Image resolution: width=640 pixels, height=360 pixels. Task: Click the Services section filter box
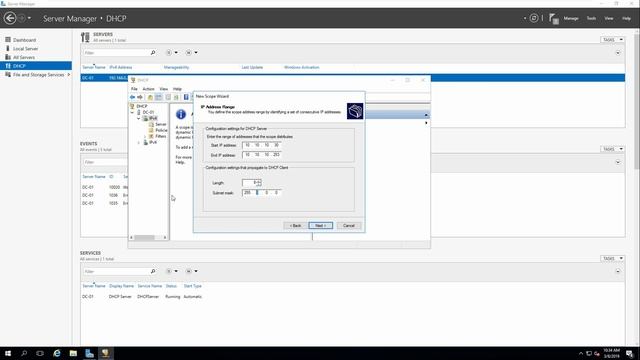[x=116, y=271]
